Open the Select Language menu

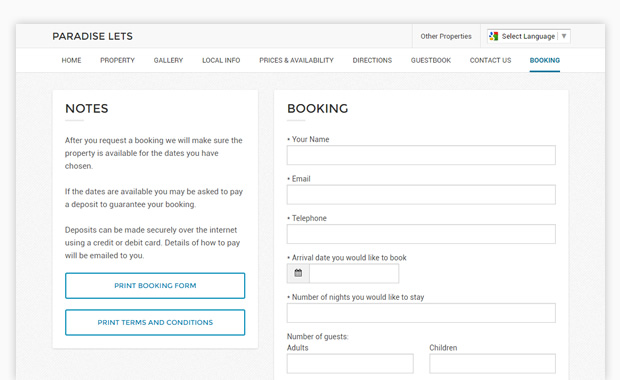529,36
